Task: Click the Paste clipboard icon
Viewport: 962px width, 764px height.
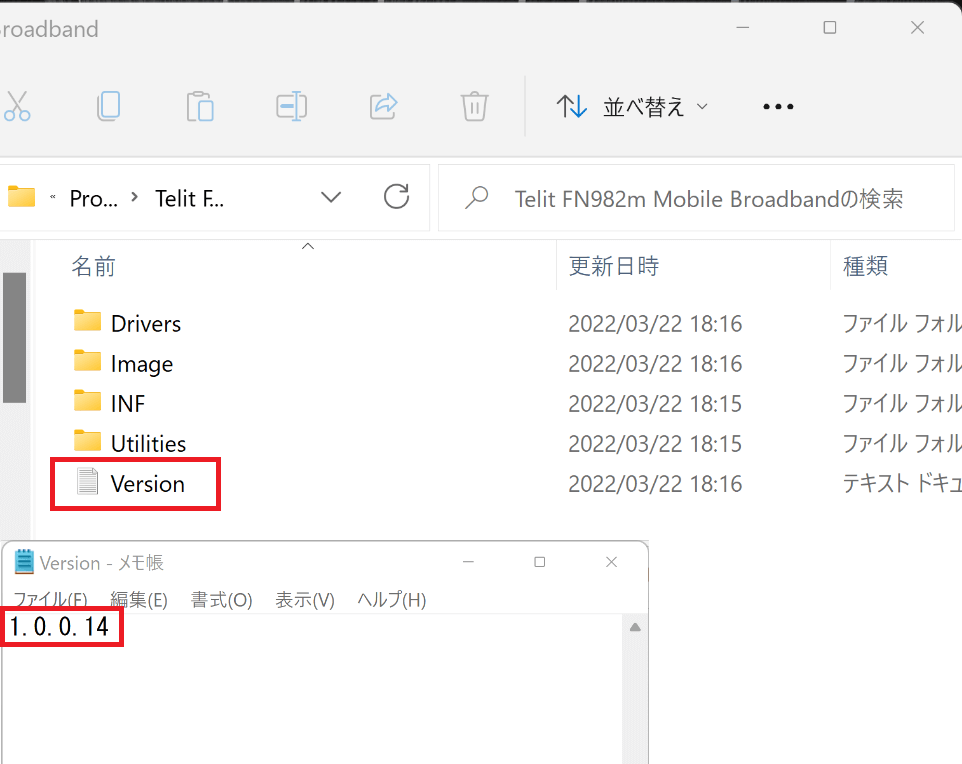Action: [x=200, y=106]
